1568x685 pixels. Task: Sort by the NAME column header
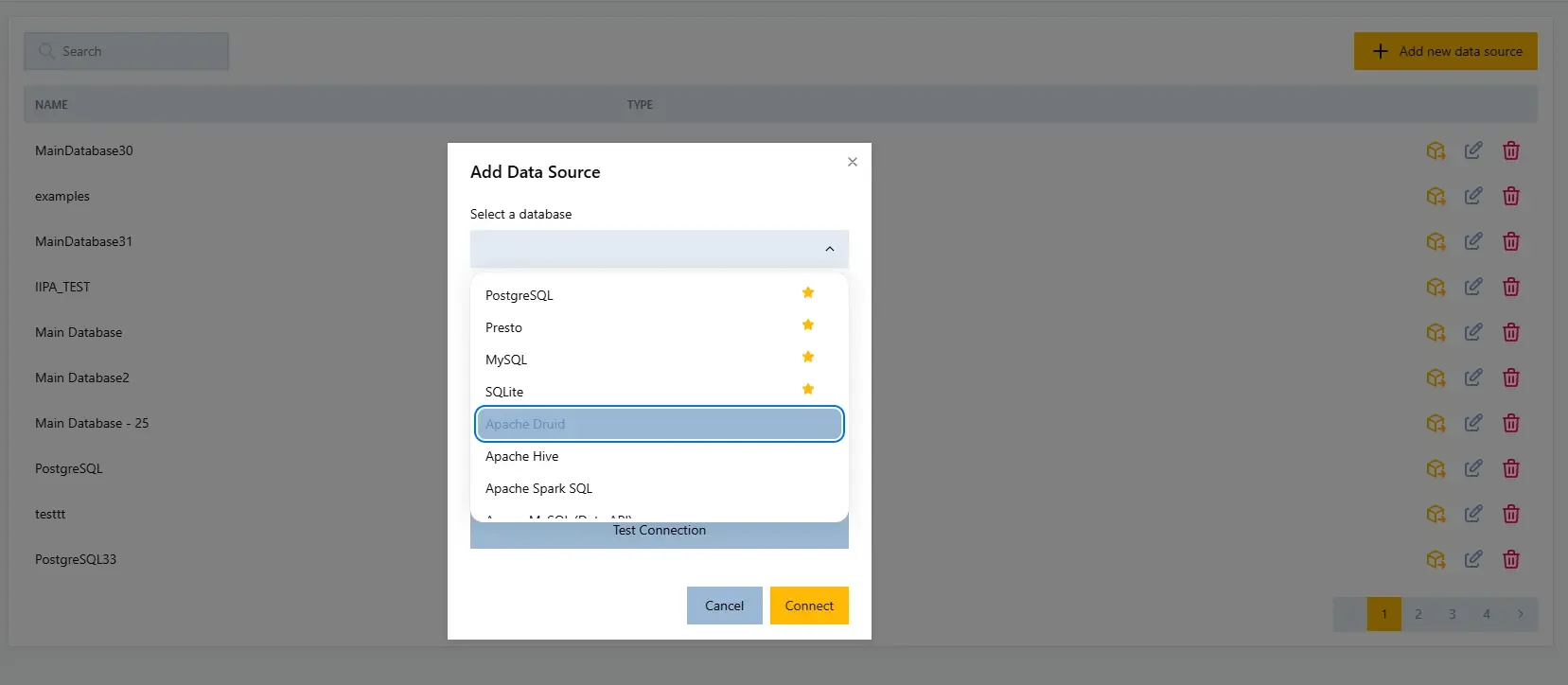coord(51,105)
